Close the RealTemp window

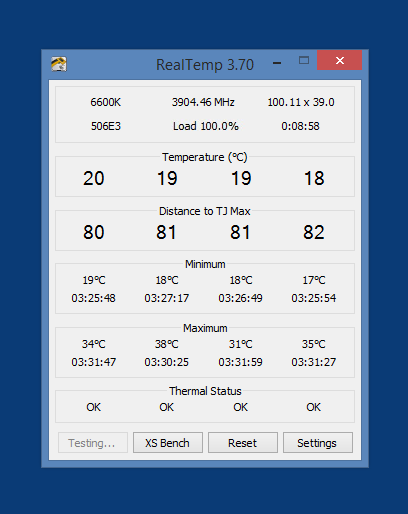click(339, 60)
